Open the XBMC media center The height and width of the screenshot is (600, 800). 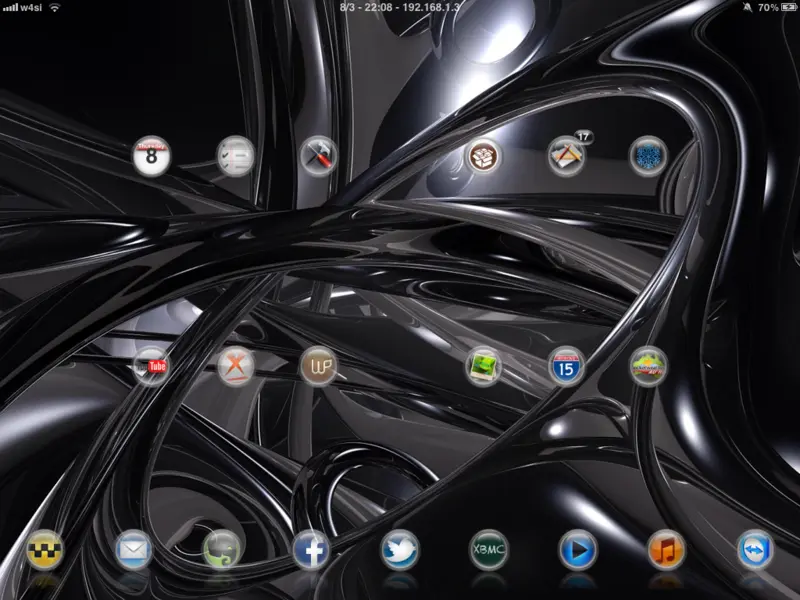(489, 549)
